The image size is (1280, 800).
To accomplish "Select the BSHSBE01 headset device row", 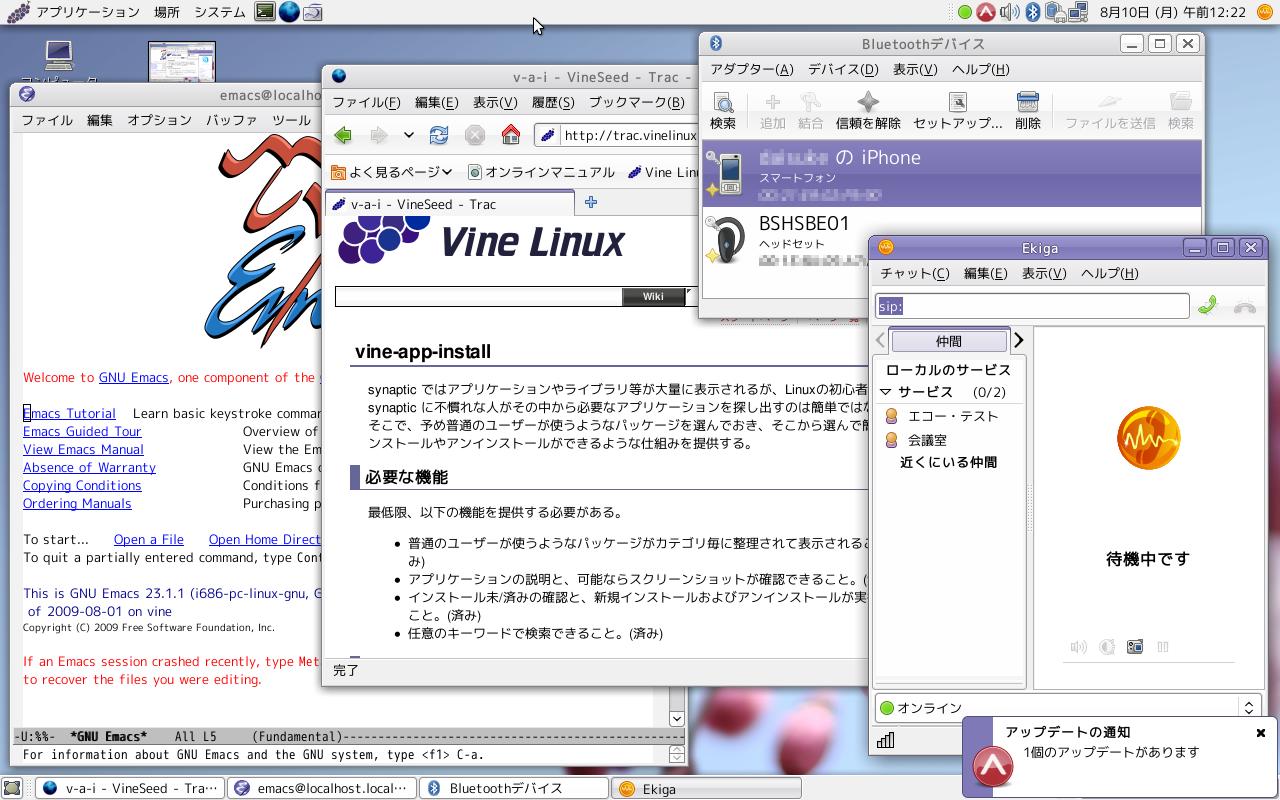I will tap(951, 239).
